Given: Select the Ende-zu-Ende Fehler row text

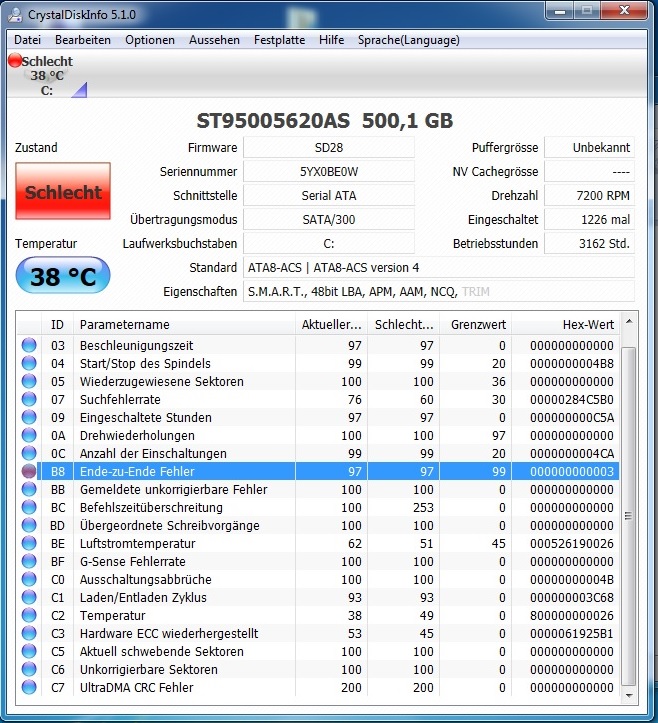Looking at the screenshot, I should click(137, 471).
